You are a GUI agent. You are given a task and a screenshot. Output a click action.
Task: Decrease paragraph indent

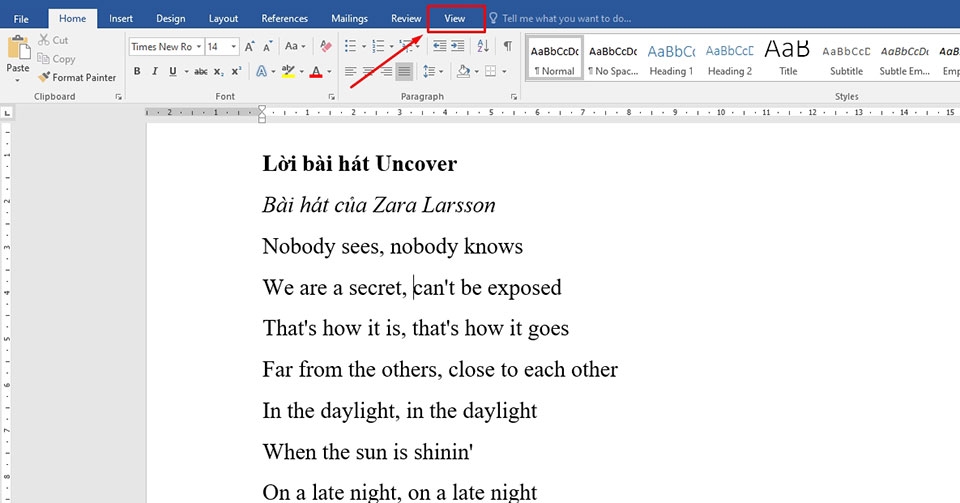click(440, 46)
